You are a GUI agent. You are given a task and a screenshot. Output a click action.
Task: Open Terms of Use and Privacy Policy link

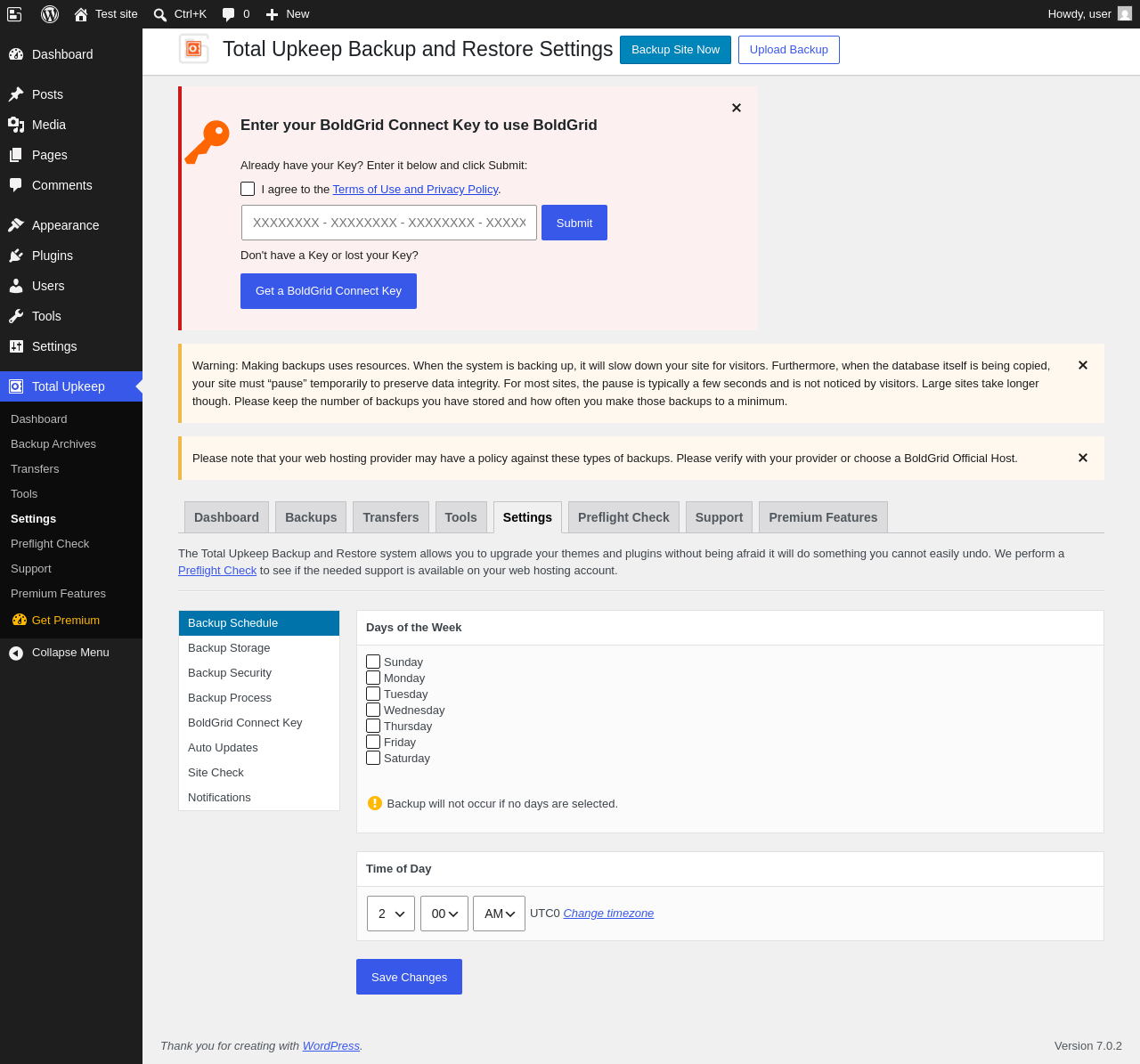[x=415, y=190]
